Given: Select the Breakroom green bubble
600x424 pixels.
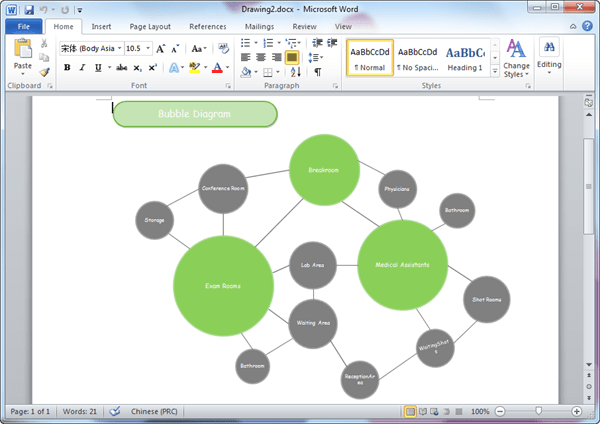Looking at the screenshot, I should tap(324, 170).
